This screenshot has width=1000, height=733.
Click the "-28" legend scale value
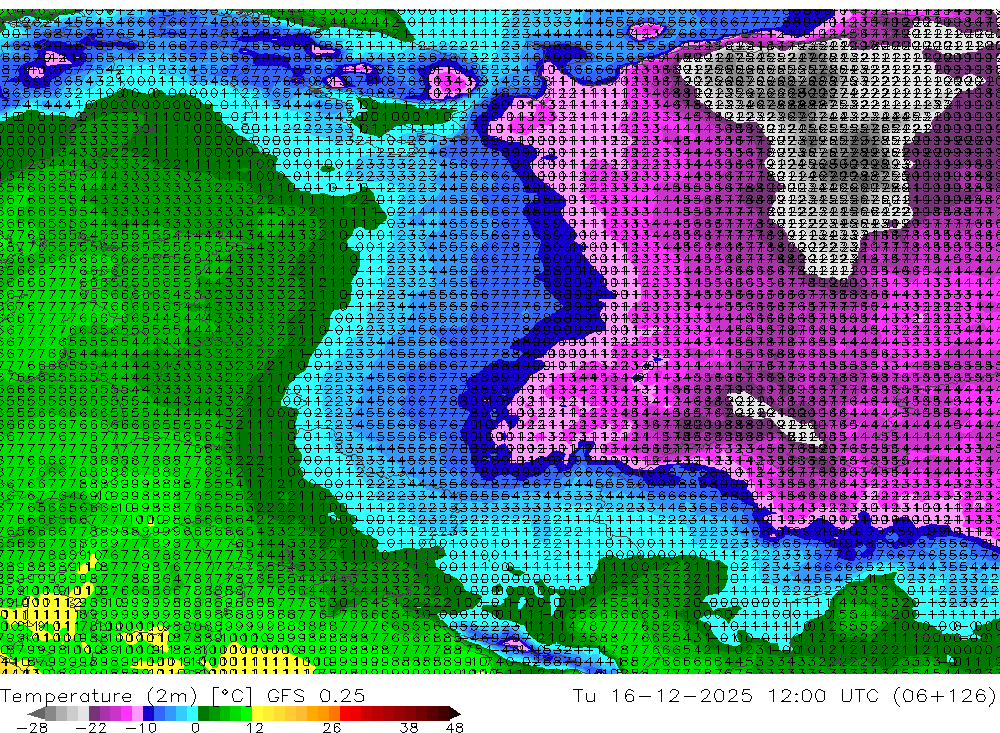click(x=32, y=727)
